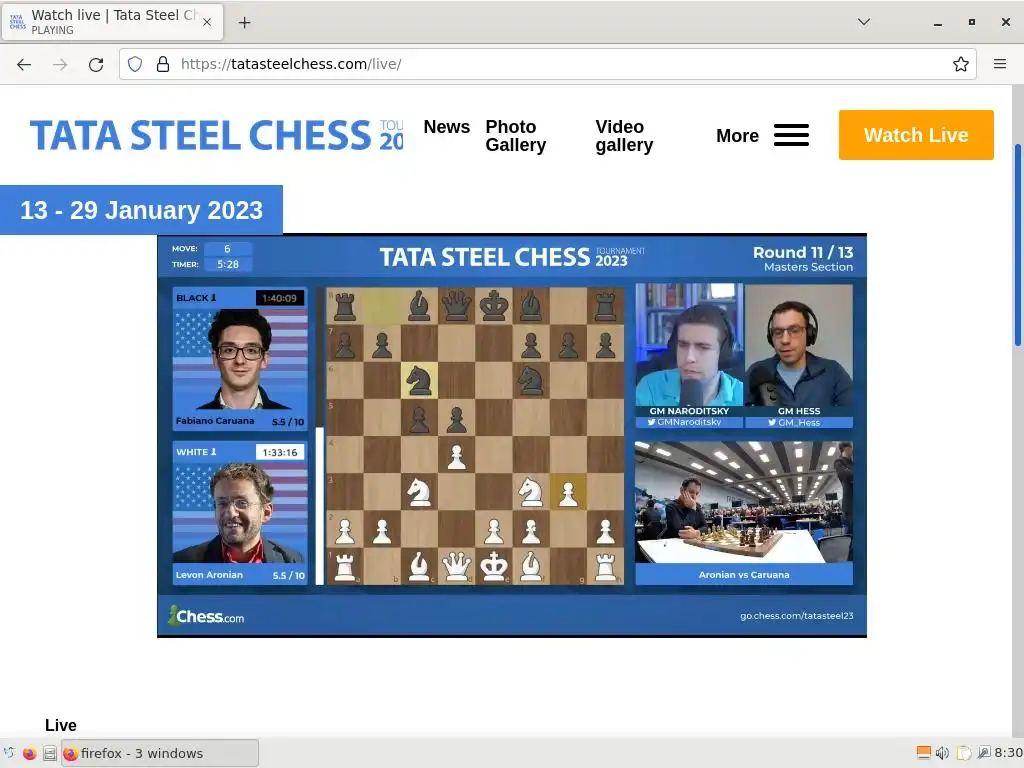Screen dimensions: 1024x768
Task: Go forward using the forward arrow
Action: (60, 64)
